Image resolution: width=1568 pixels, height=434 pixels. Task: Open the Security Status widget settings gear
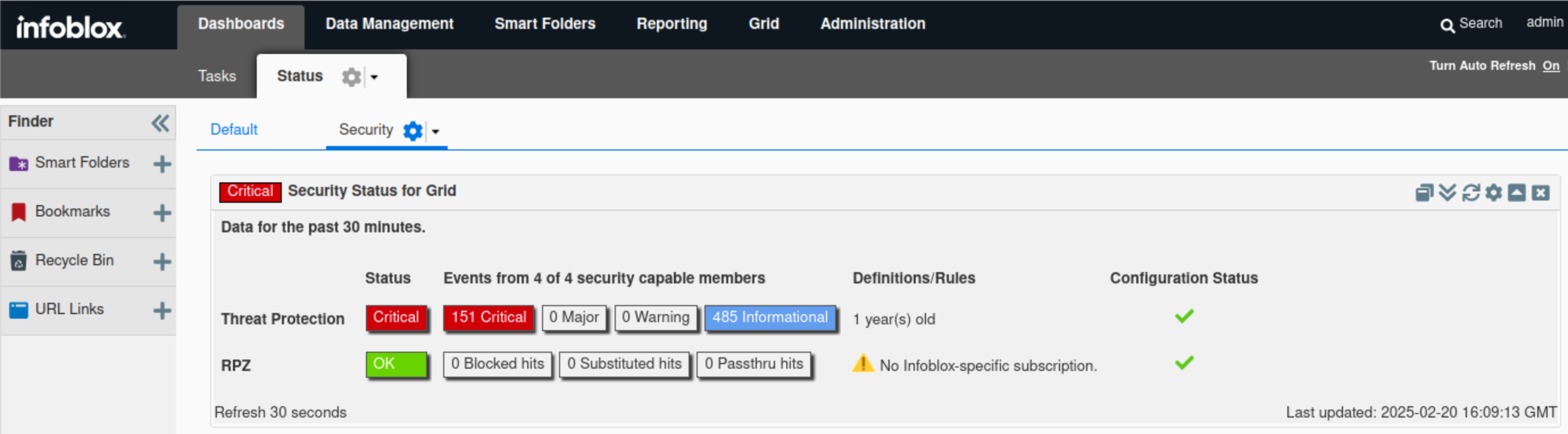1494,193
